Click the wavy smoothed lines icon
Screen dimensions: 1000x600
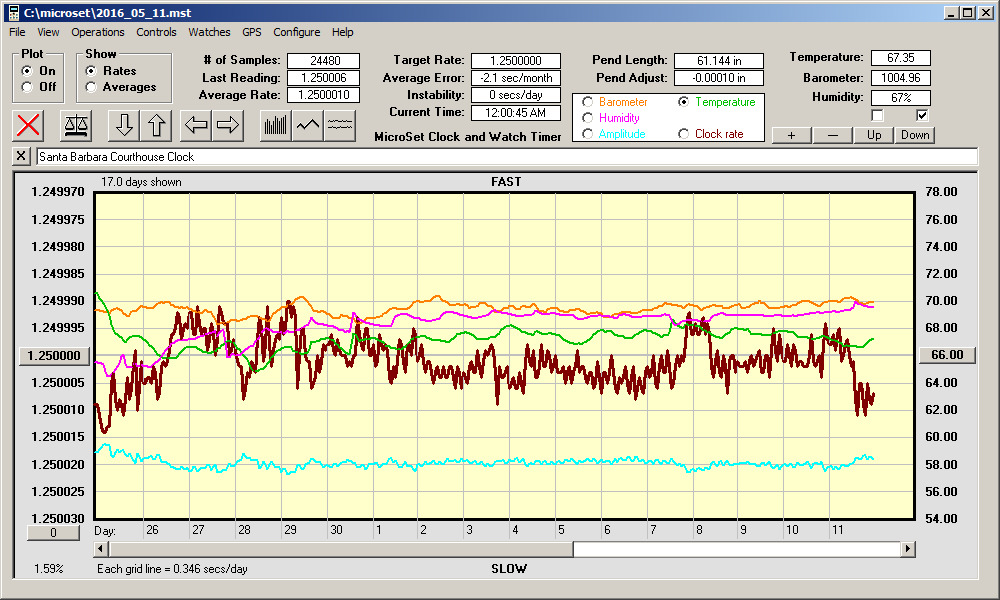pyautogui.click(x=340, y=125)
